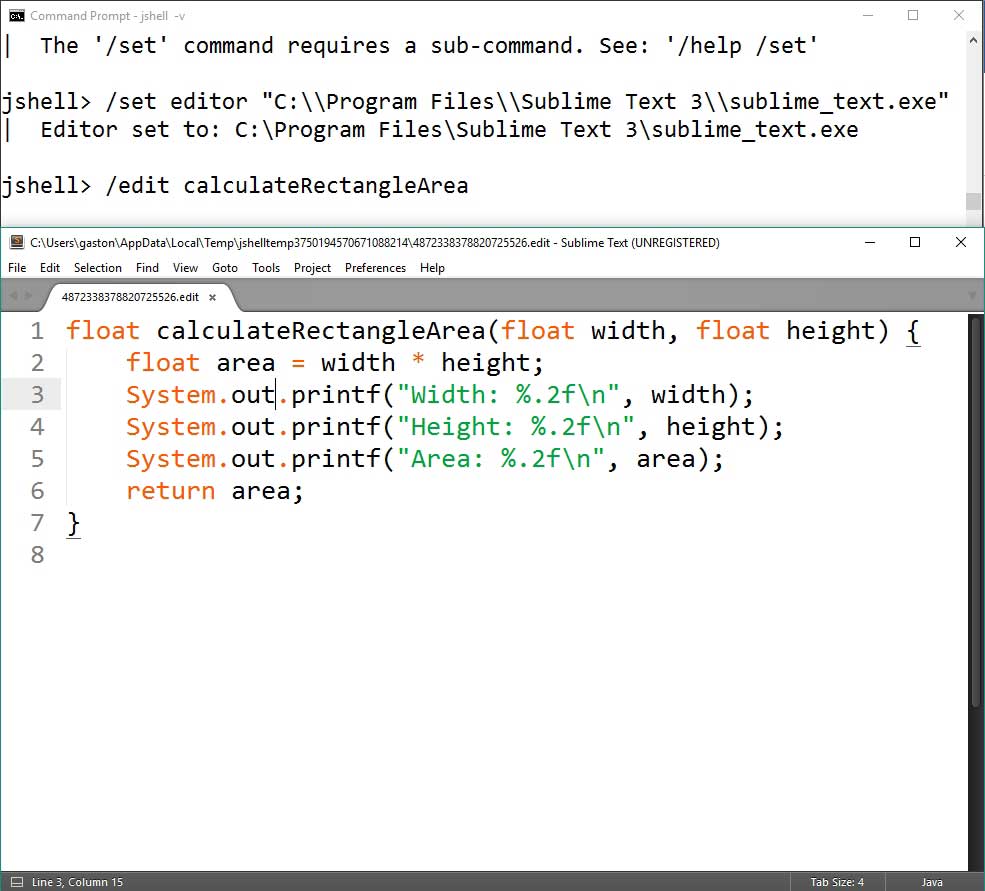This screenshot has width=985, height=891.
Task: Open the File menu in Sublime Text
Action: (x=17, y=268)
